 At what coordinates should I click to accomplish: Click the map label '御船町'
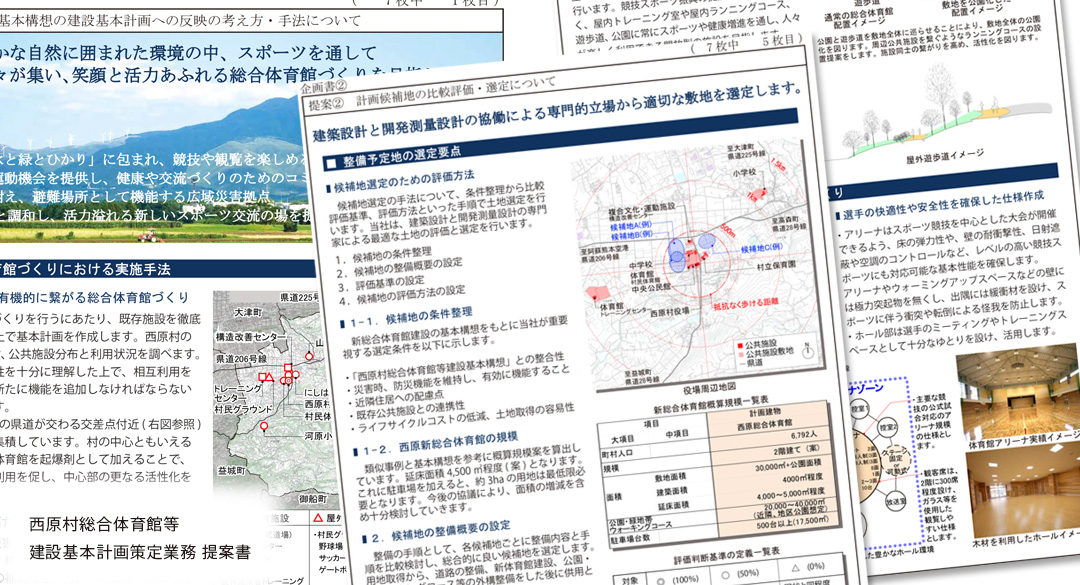(x=312, y=497)
